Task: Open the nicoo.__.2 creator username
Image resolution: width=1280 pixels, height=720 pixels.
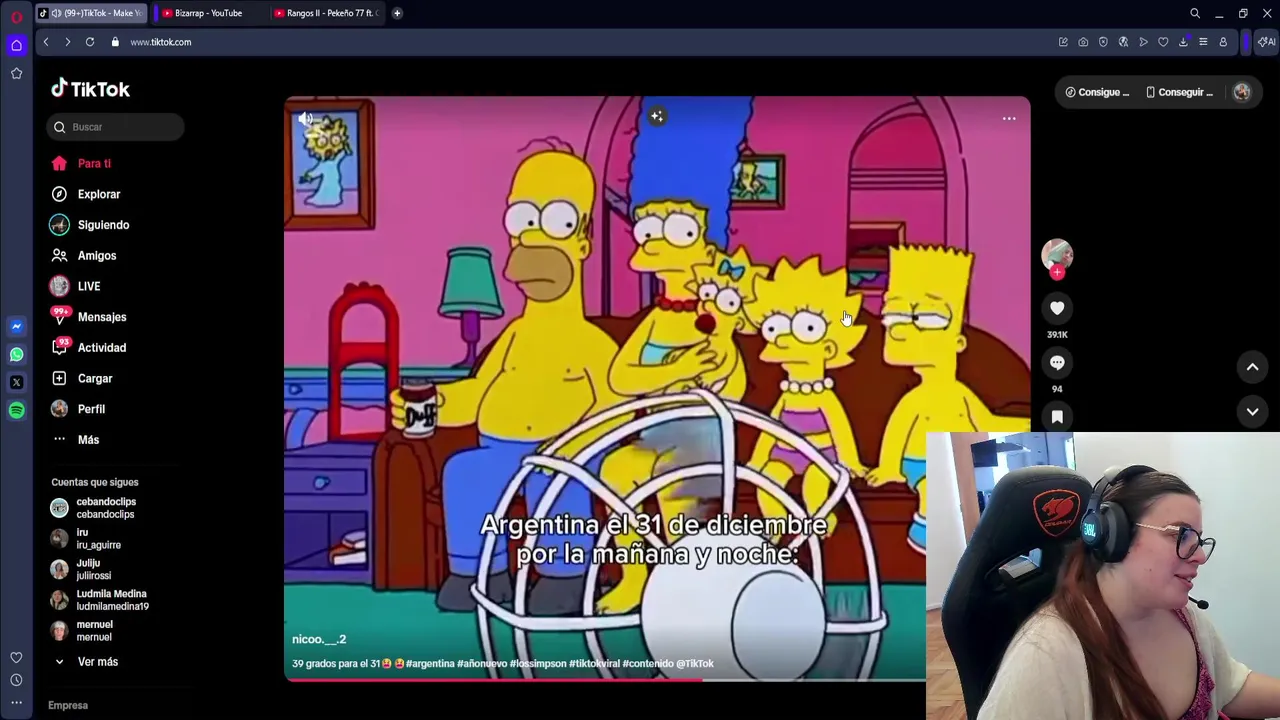Action: click(319, 639)
